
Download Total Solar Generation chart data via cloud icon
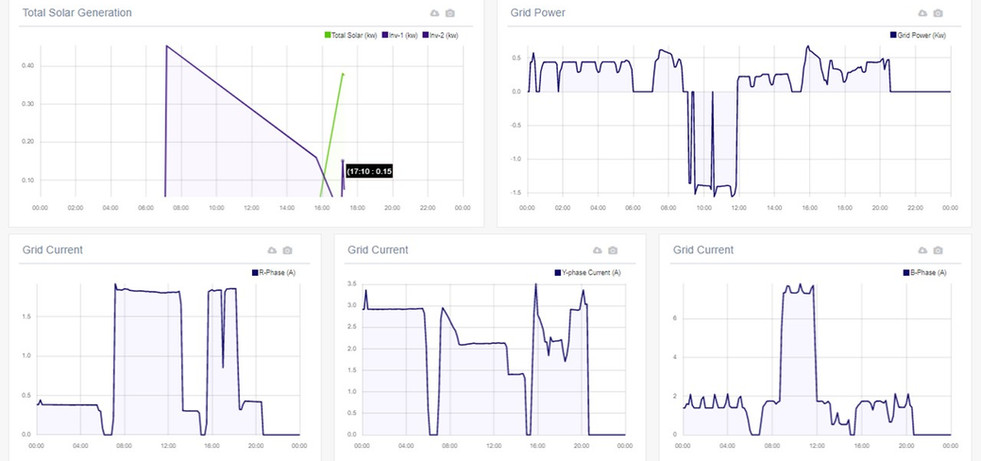click(434, 13)
